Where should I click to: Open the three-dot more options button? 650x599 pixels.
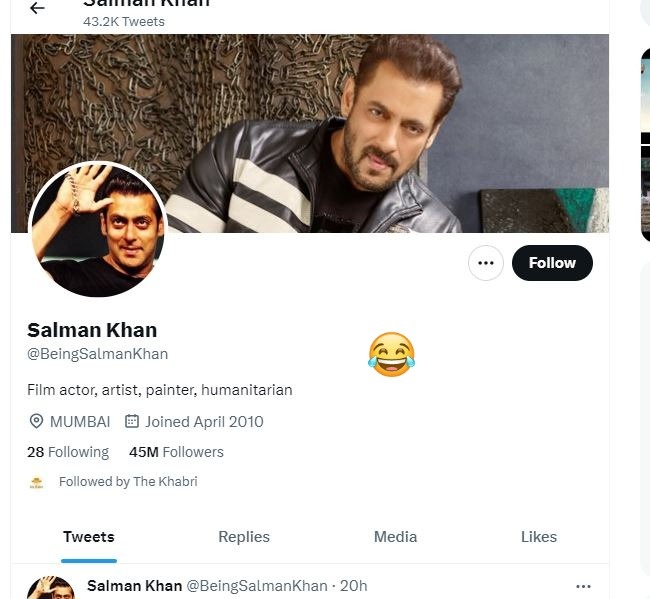(x=486, y=263)
